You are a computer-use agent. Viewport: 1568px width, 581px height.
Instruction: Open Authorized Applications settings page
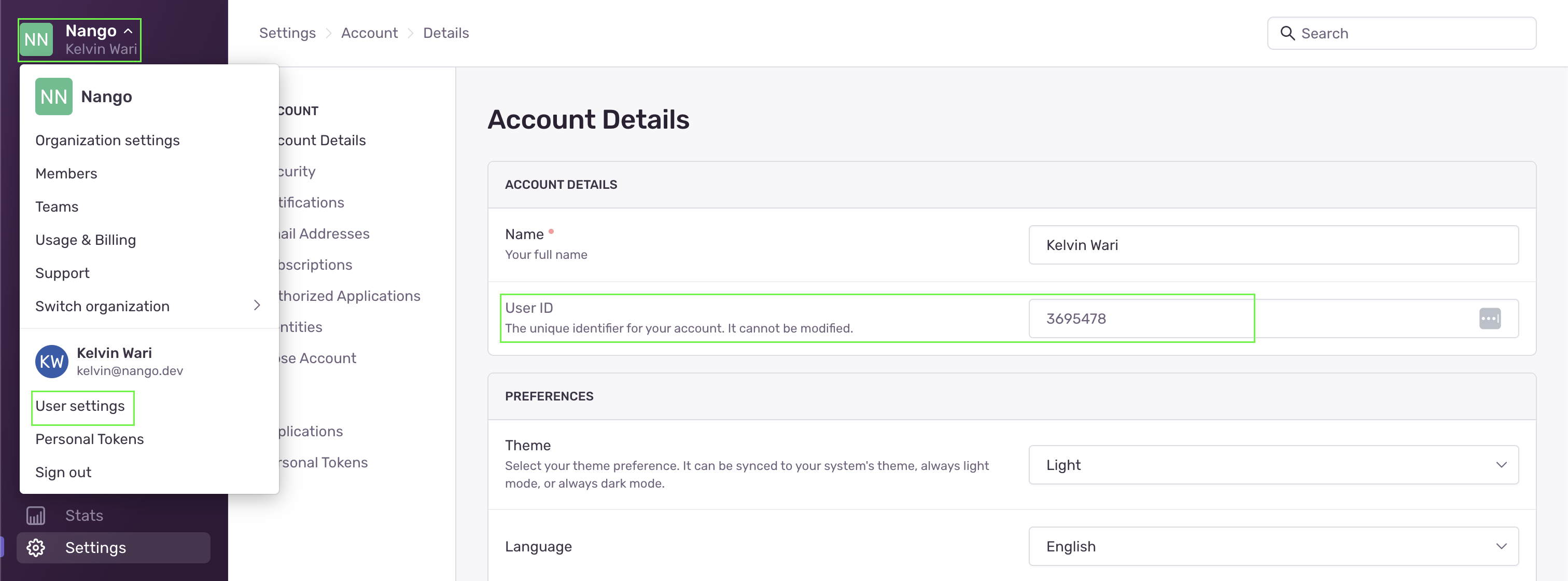click(349, 296)
